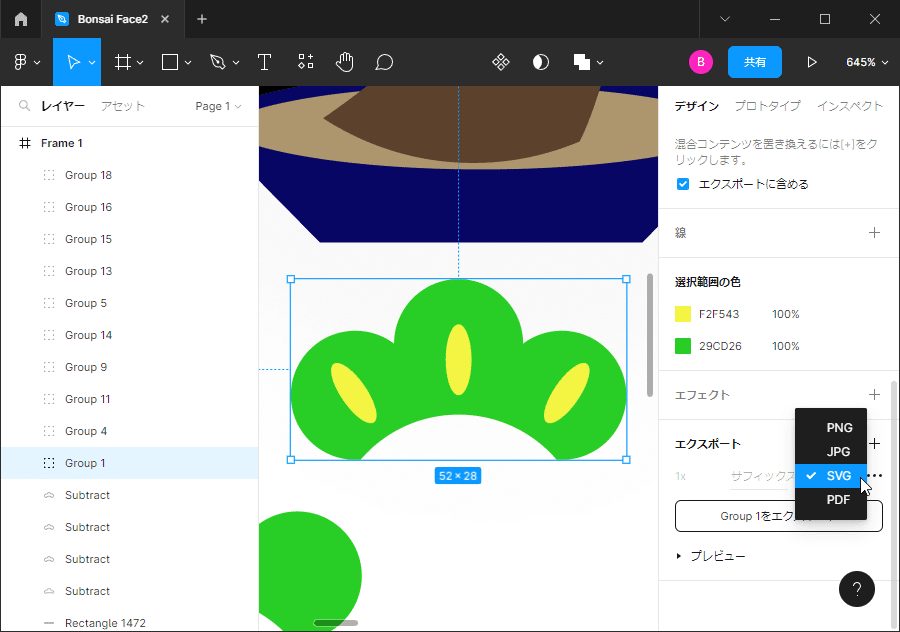Image resolution: width=900 pixels, height=632 pixels.
Task: Select the Group 1 layer
Action: click(x=130, y=463)
